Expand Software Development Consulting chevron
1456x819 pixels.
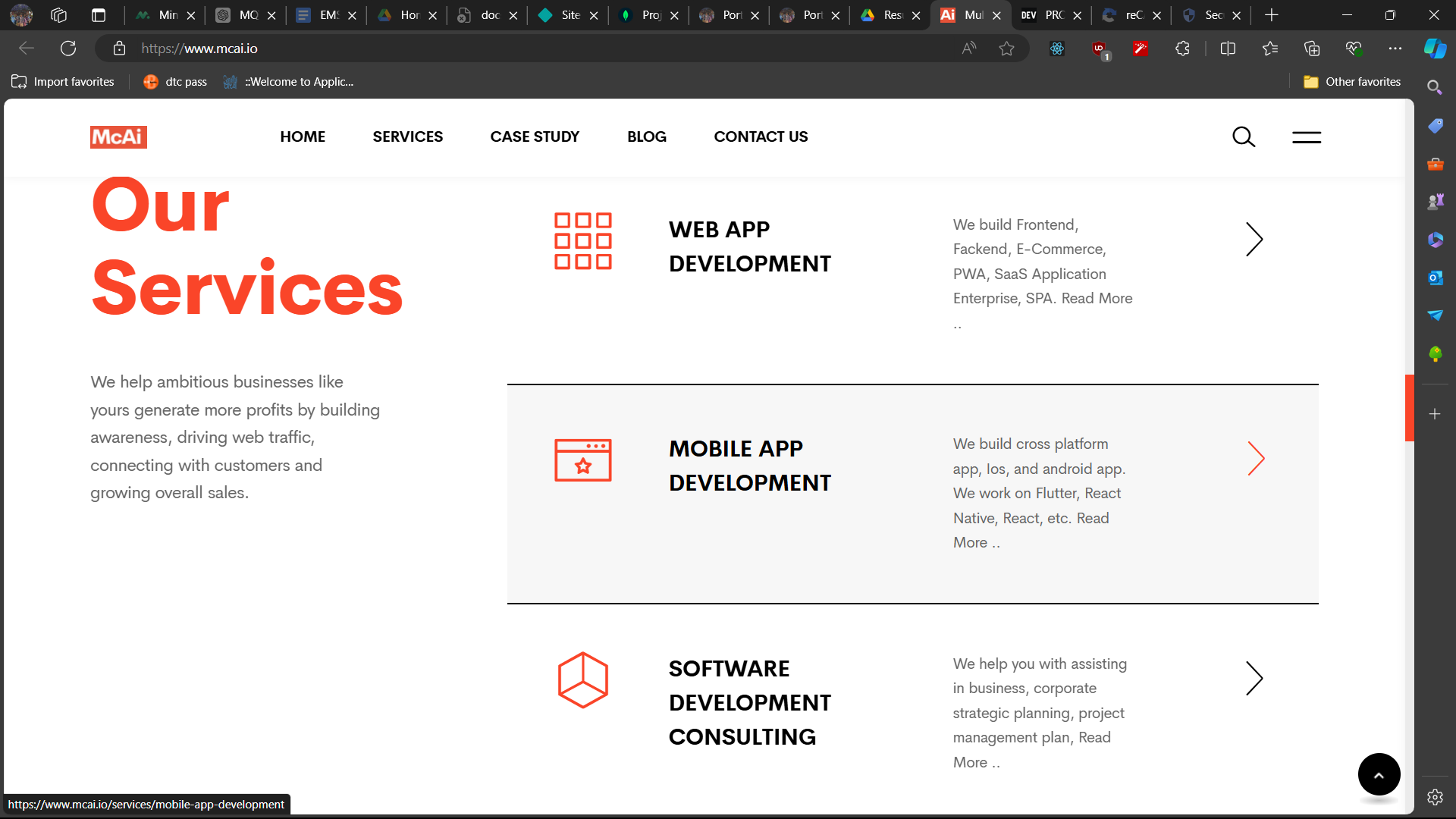tap(1254, 678)
